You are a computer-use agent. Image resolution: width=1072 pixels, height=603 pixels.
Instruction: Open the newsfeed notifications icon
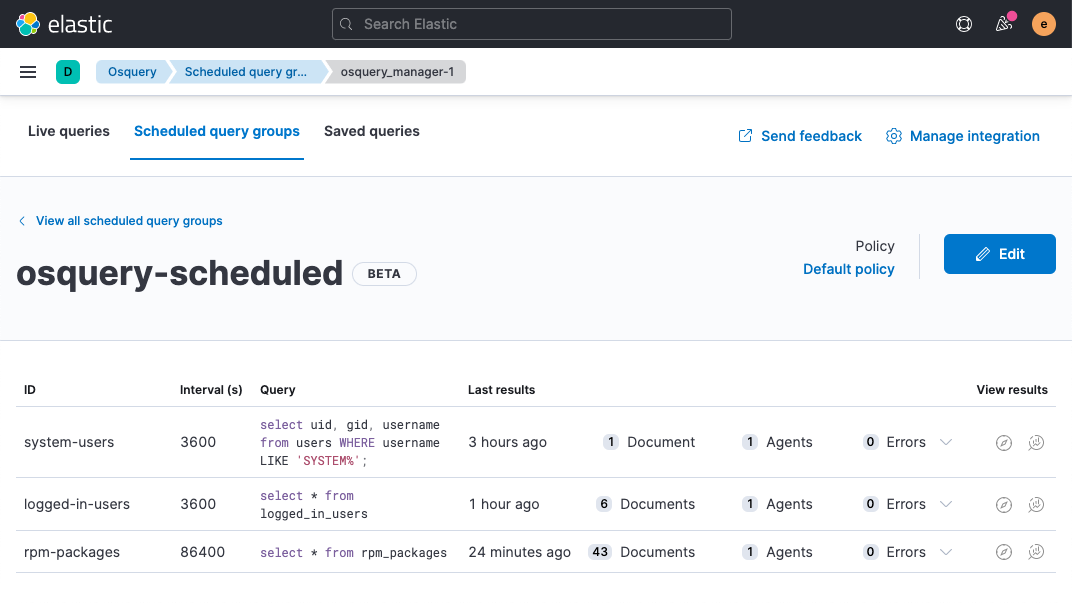1004,24
